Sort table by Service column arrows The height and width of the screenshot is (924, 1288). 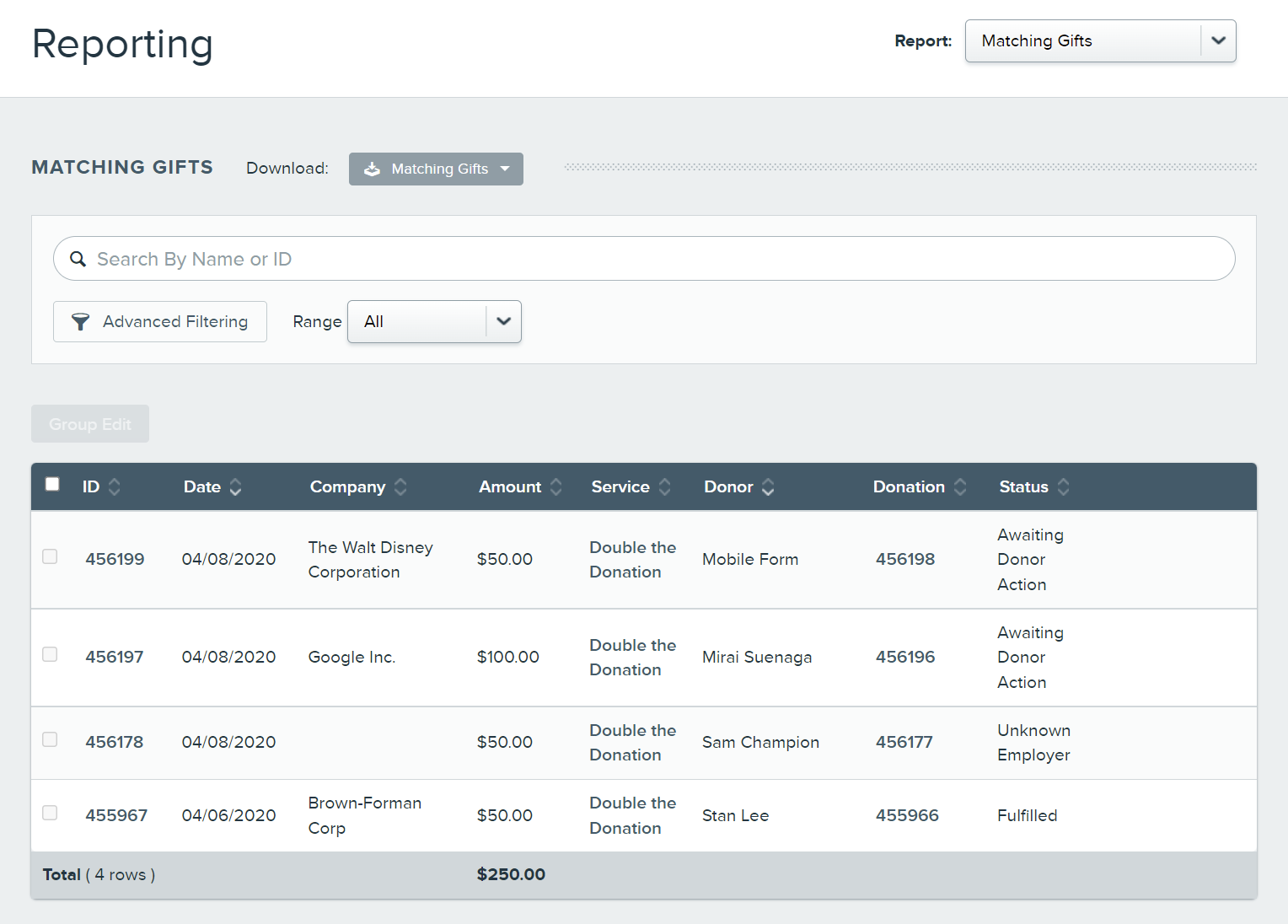[x=665, y=486]
